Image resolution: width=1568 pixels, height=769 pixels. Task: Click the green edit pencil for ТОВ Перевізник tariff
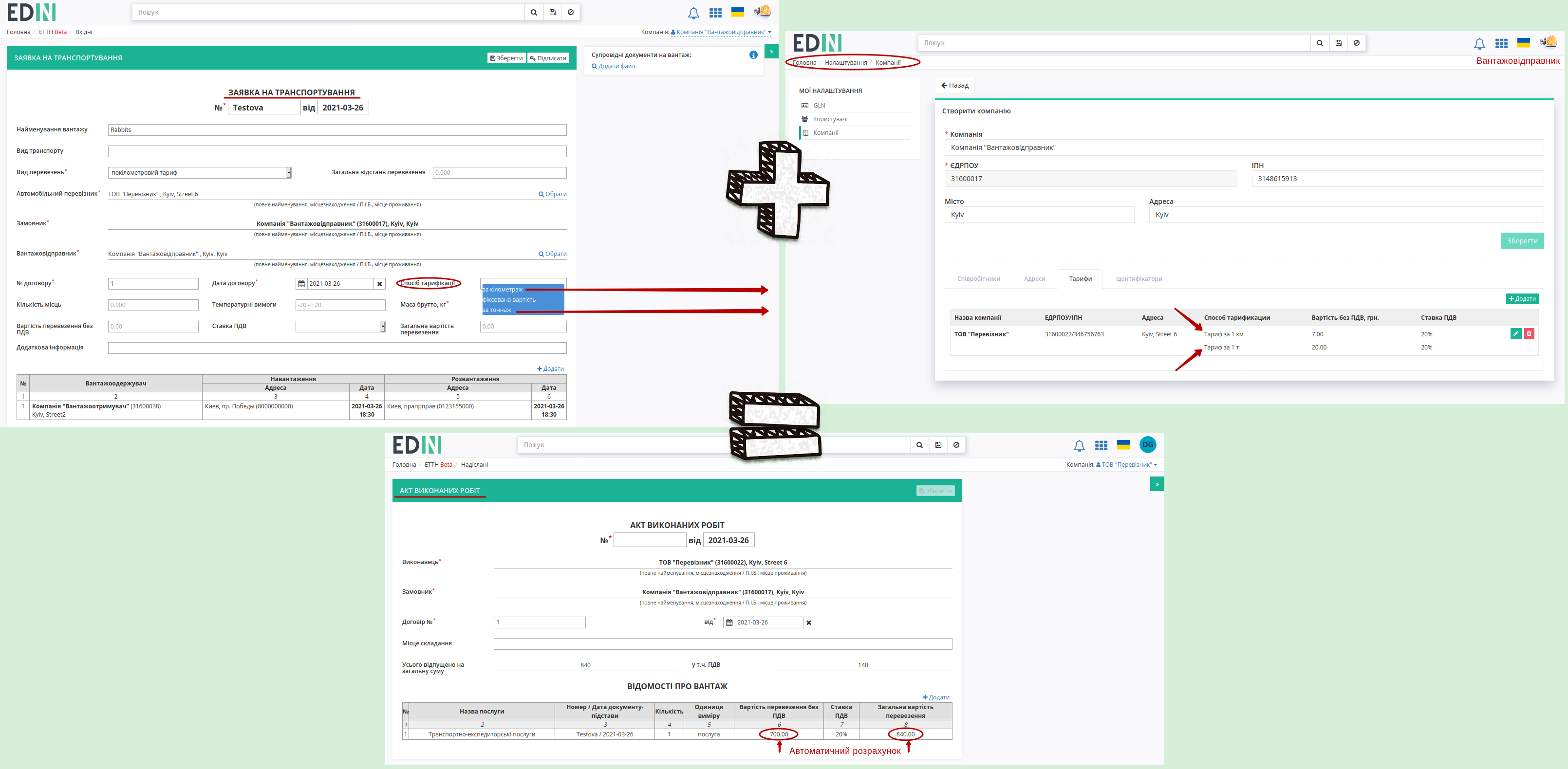[x=1515, y=333]
